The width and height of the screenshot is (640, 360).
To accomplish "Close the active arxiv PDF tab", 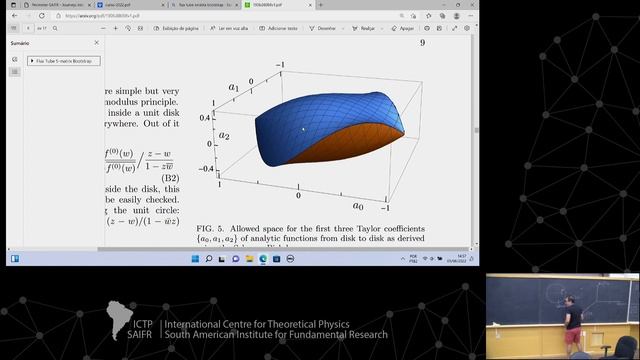I will point(310,5).
